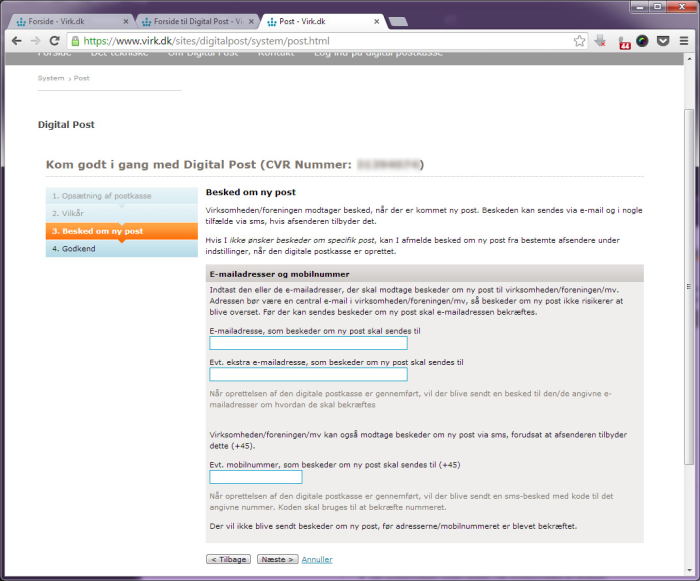
Task: Select step 3 Besked om ny post
Action: point(121,231)
